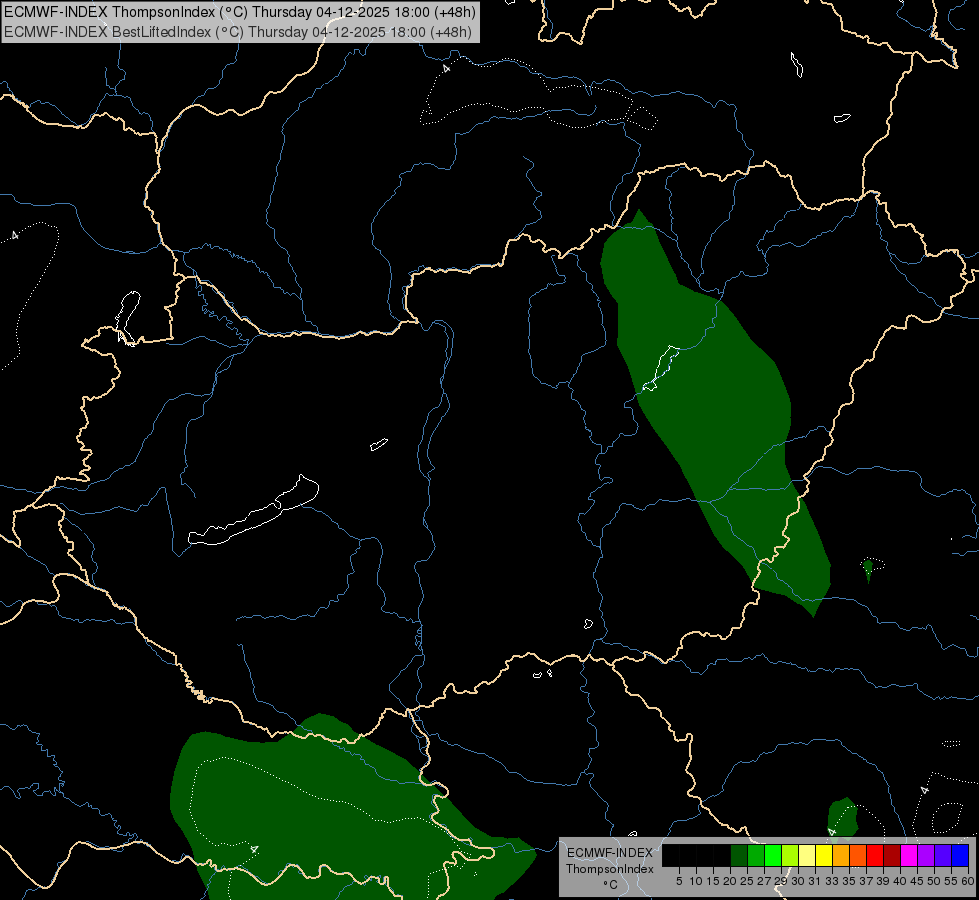Click the legend tick value '20'
The image size is (979, 900).
[730, 881]
